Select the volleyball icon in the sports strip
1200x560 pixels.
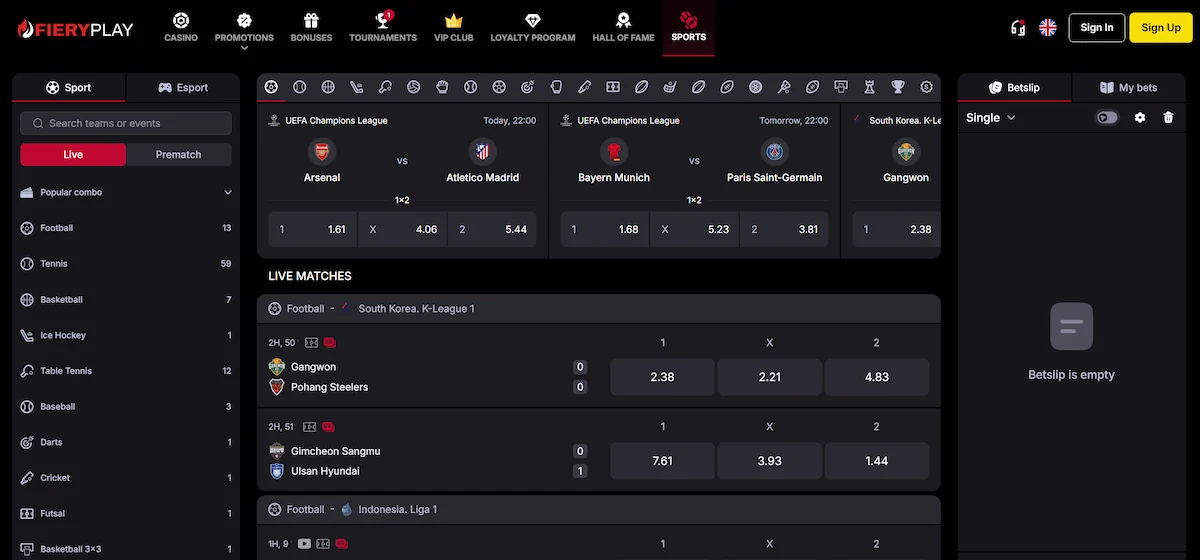pos(414,87)
